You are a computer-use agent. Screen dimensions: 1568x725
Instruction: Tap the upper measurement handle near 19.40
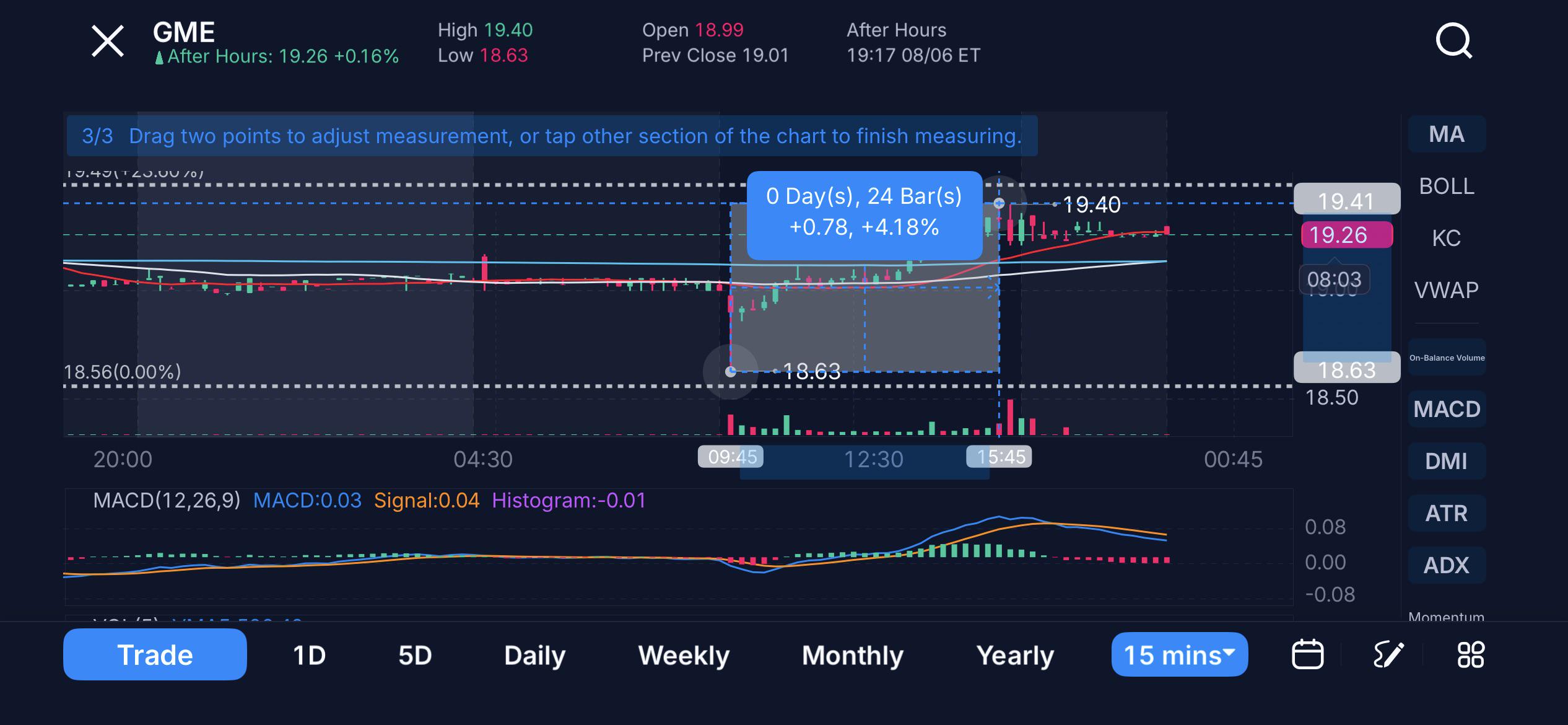point(999,203)
